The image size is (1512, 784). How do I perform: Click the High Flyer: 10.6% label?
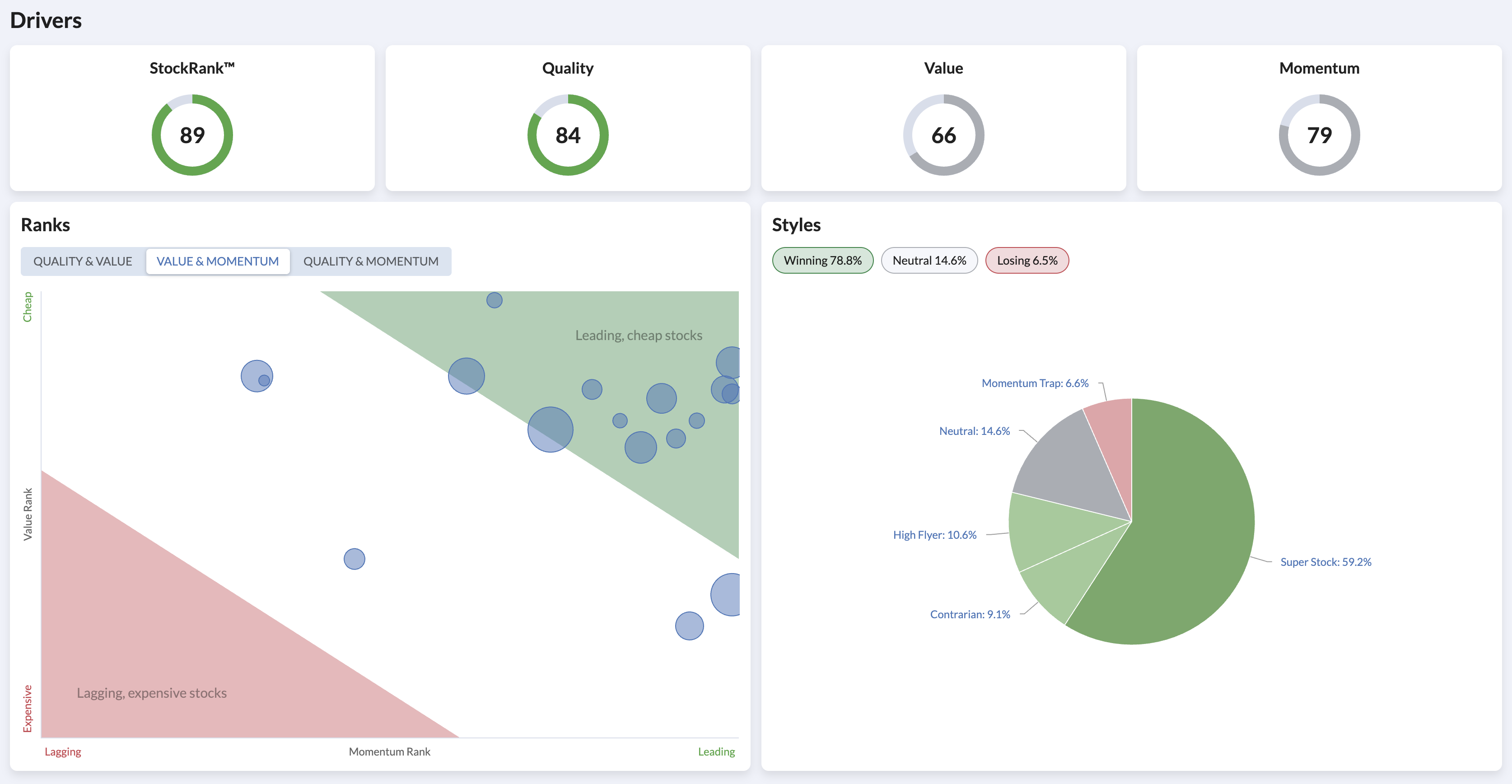(934, 535)
